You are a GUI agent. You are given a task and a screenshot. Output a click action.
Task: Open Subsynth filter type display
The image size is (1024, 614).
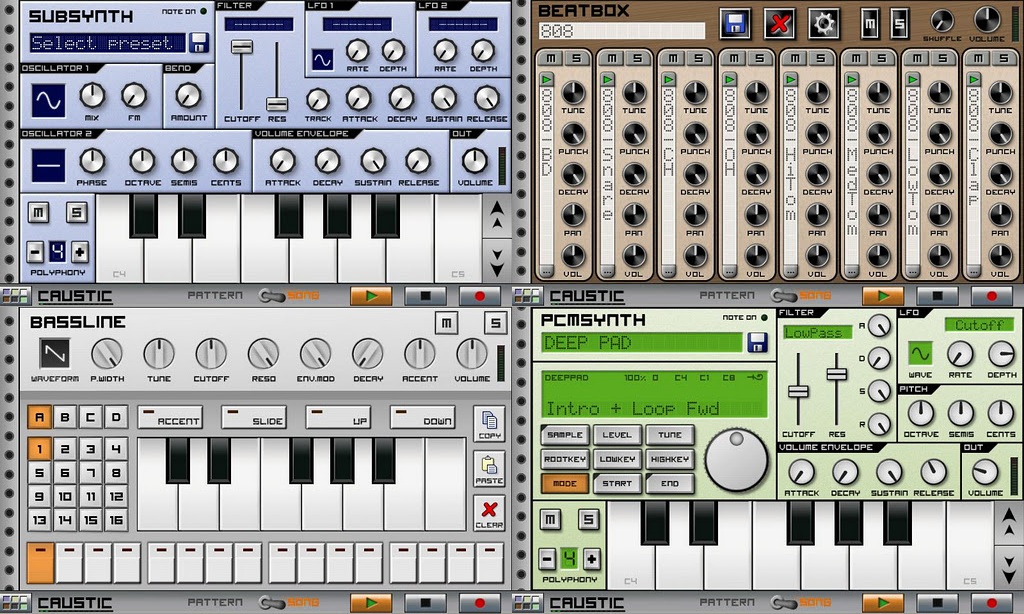click(x=259, y=24)
